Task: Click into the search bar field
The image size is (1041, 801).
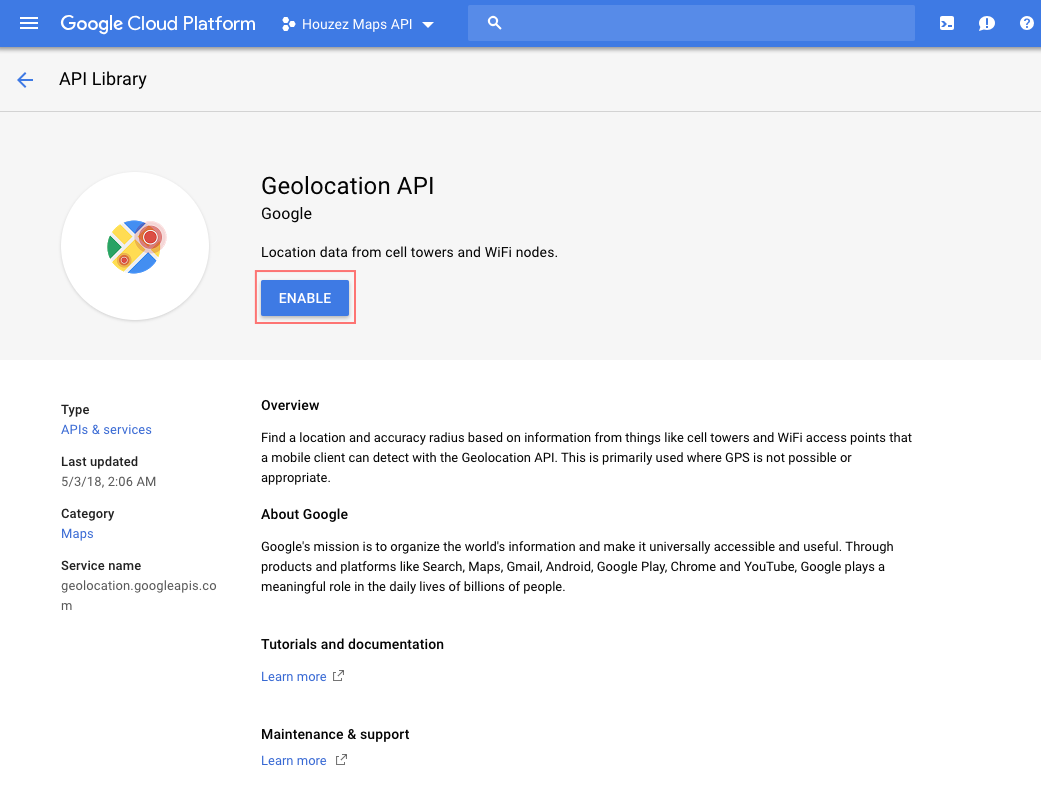Action: tap(690, 22)
